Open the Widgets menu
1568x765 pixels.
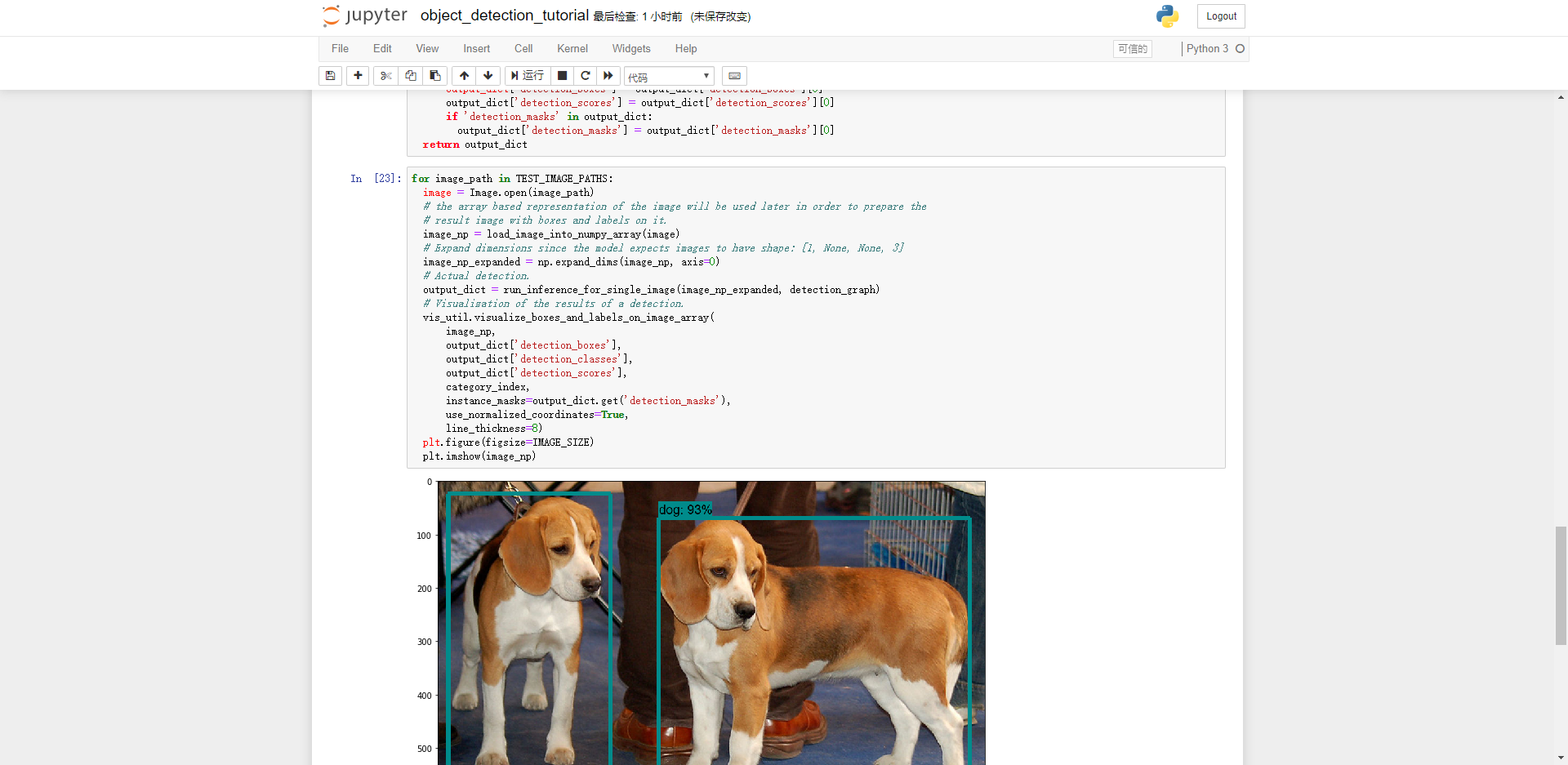[x=631, y=49]
